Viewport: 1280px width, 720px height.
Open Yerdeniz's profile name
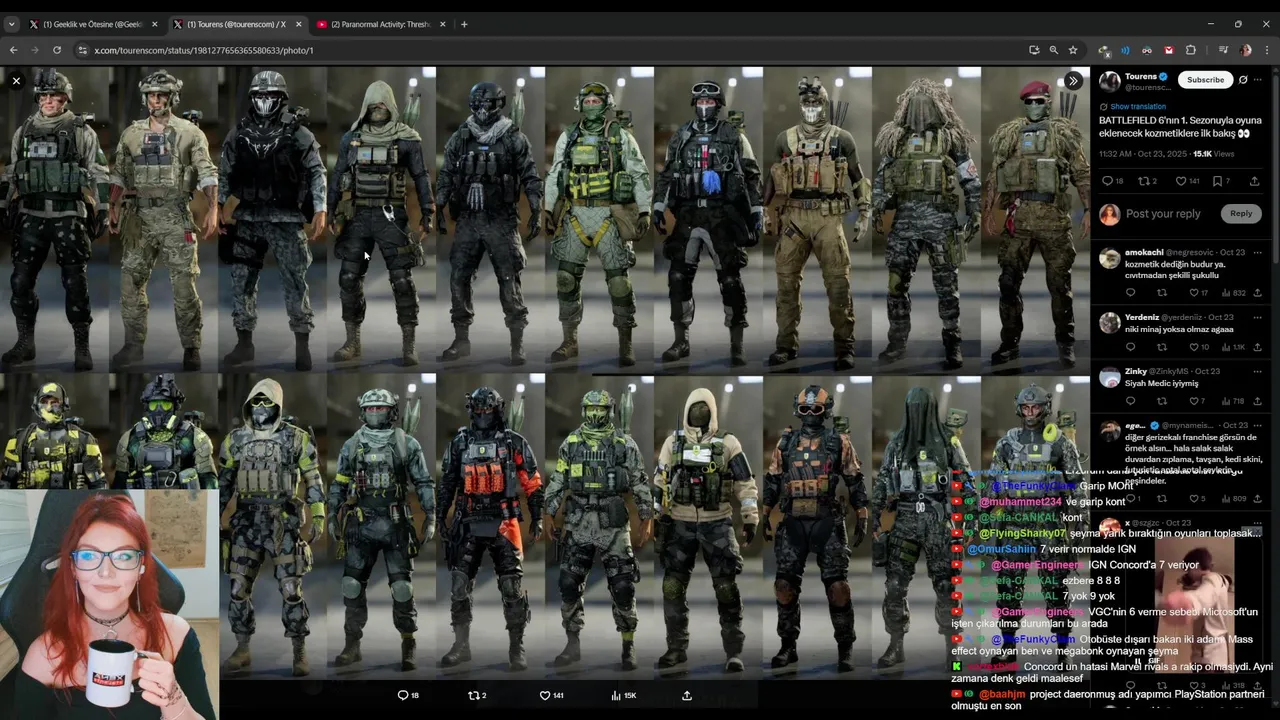pos(1142,317)
